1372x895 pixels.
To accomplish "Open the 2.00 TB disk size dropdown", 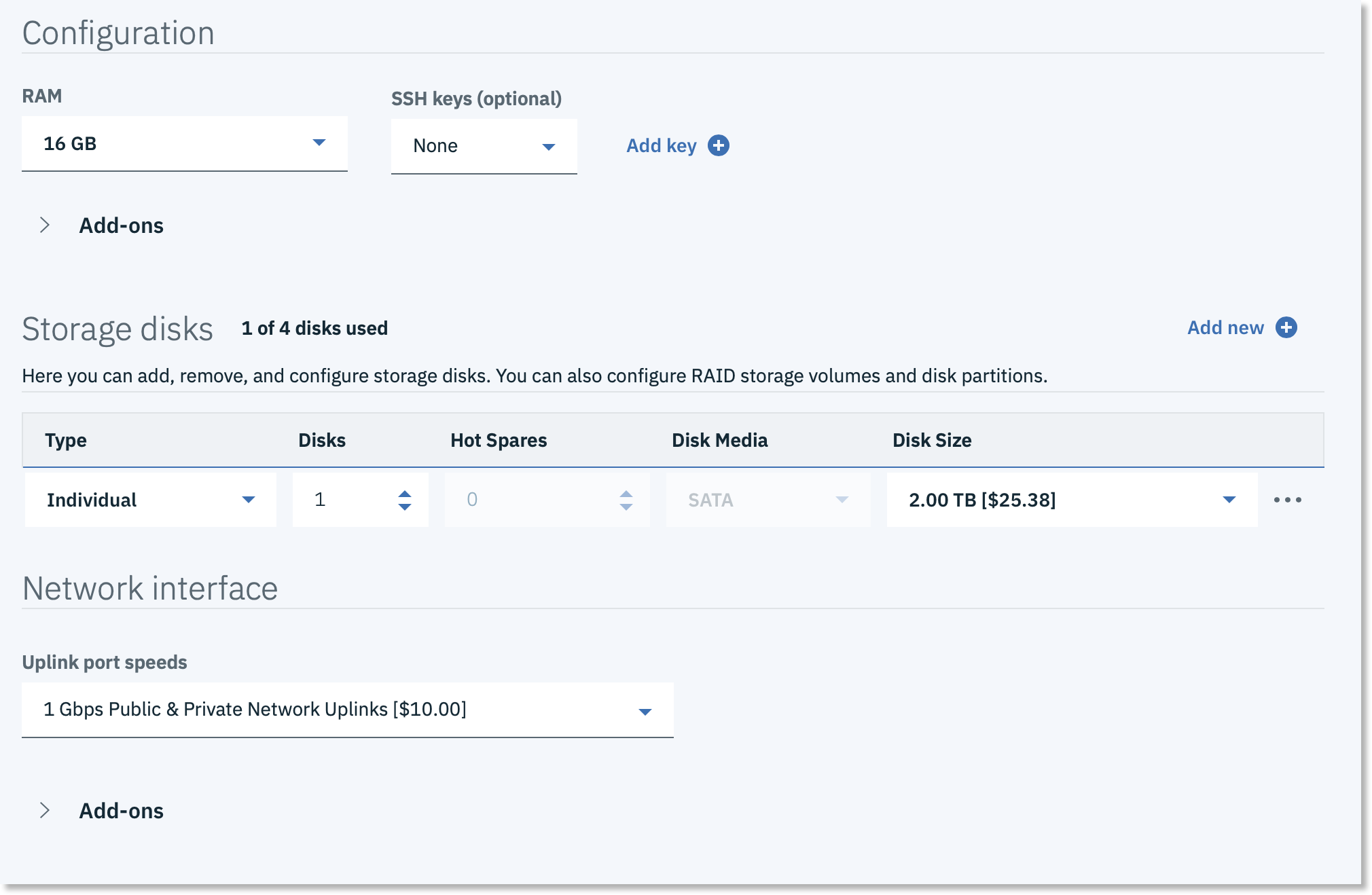I will (1072, 500).
